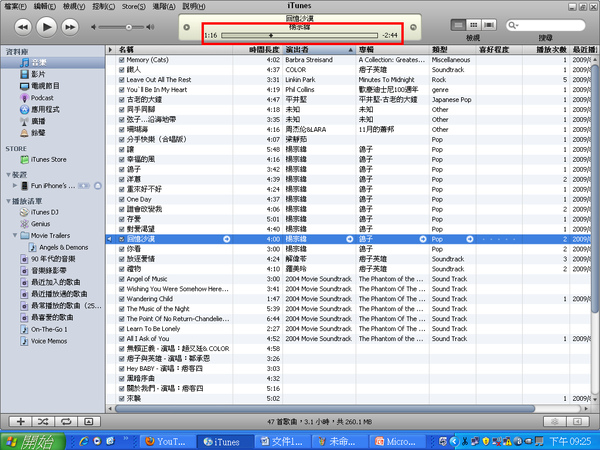The height and width of the screenshot is (450, 600).
Task: Expand Fun iPhone device tree
Action: [x=15, y=186]
